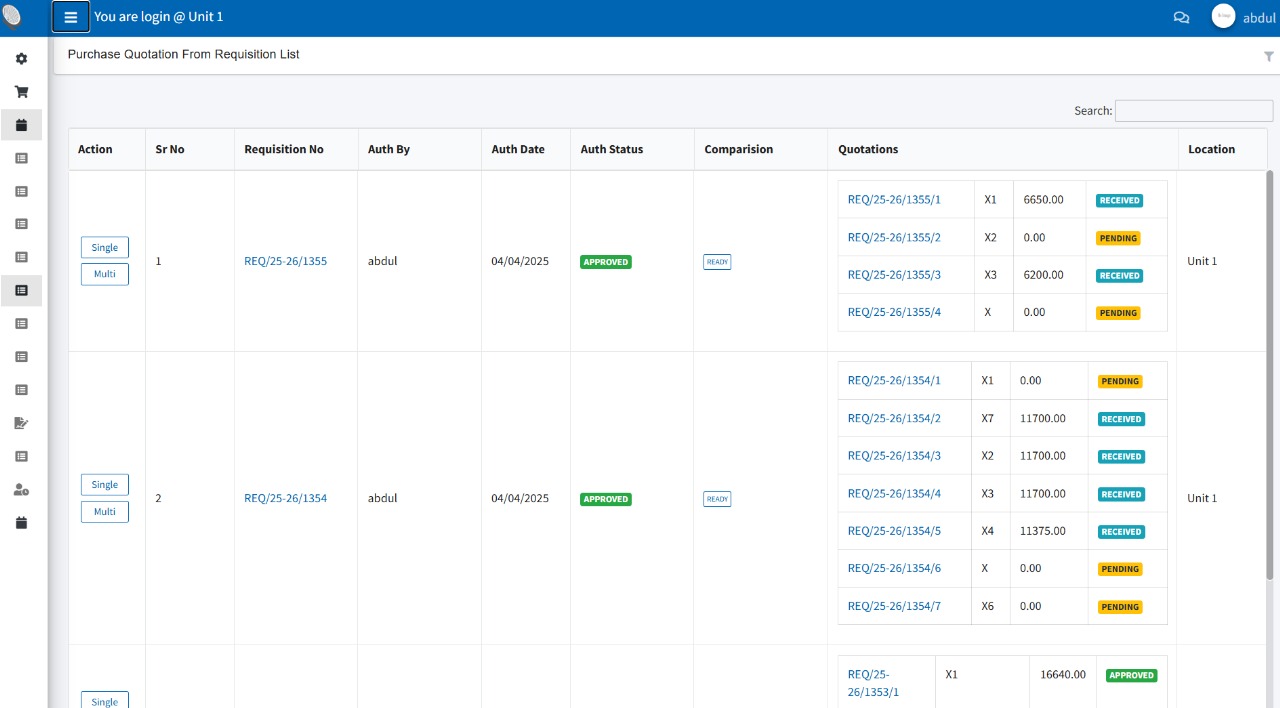Viewport: 1280px width, 708px height.
Task: Click the application logo in top-left corner
Action: coord(11,17)
